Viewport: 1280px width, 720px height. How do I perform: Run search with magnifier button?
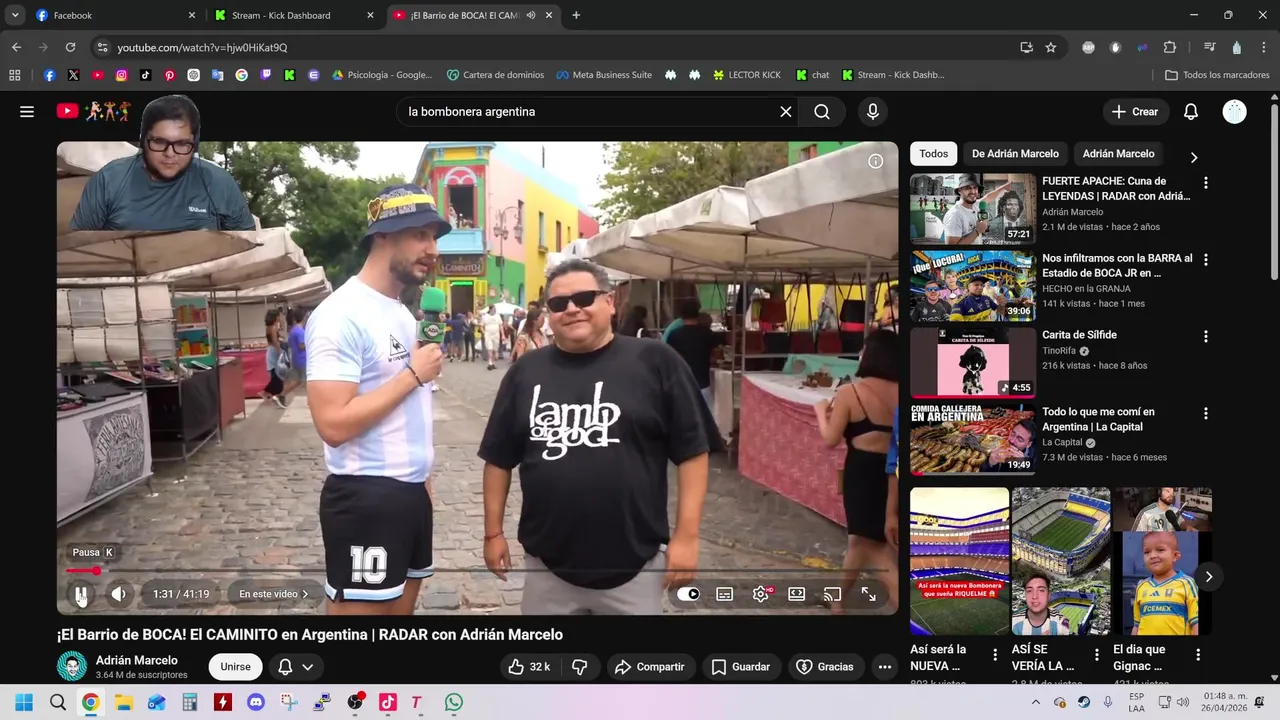pyautogui.click(x=822, y=112)
